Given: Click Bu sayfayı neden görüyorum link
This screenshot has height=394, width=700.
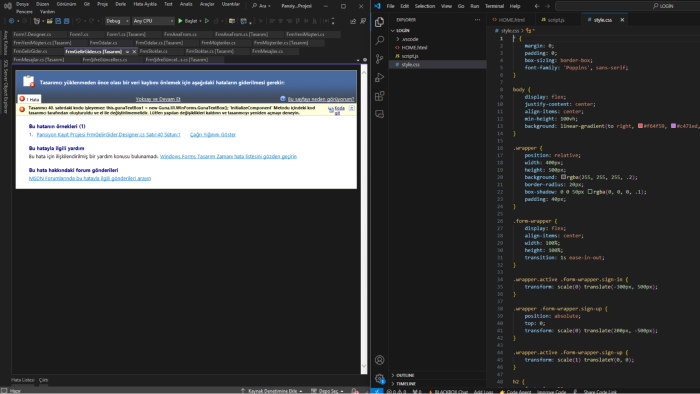Looking at the screenshot, I should pyautogui.click(x=321, y=99).
